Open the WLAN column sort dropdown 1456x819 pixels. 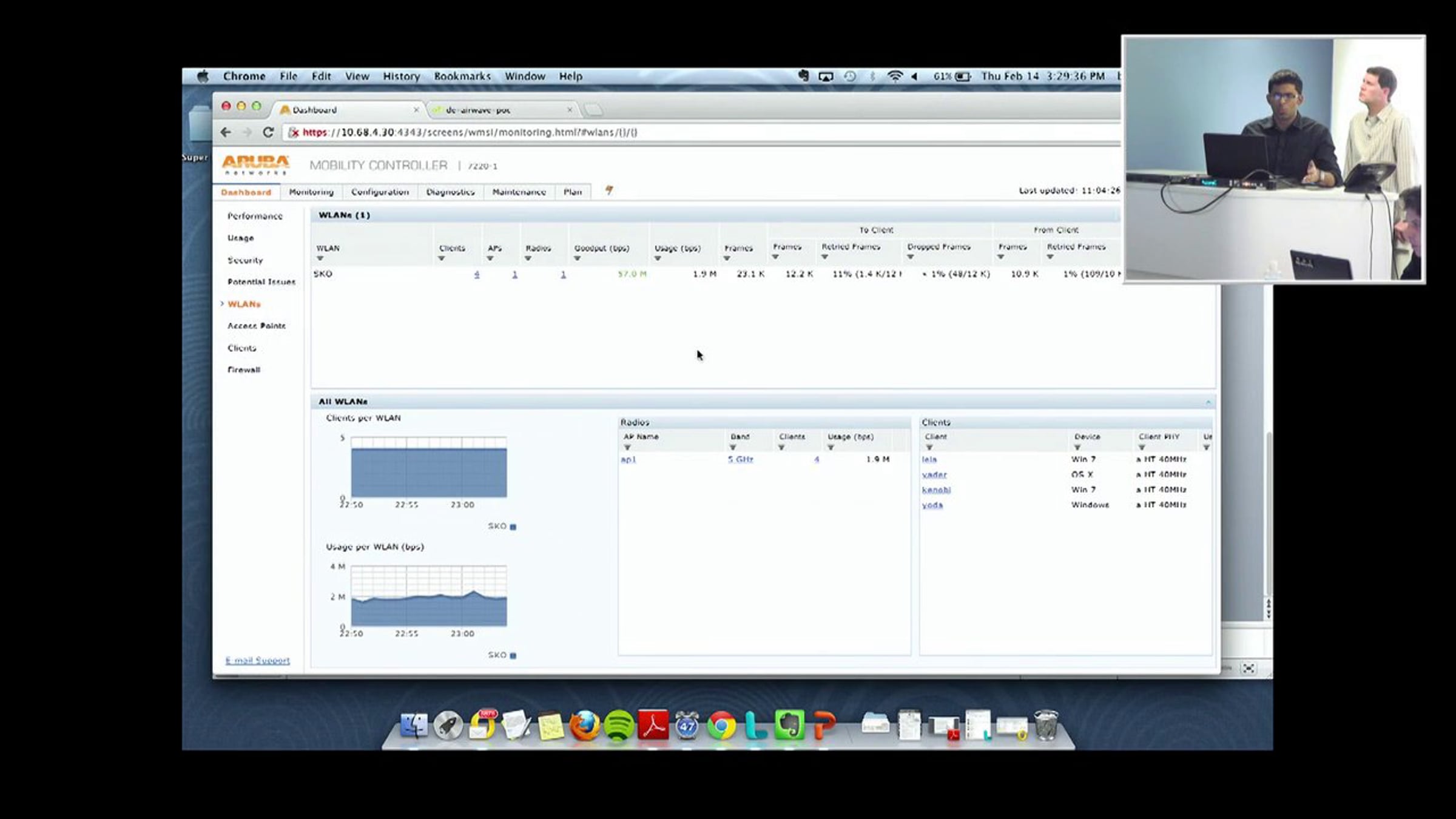tap(320, 258)
